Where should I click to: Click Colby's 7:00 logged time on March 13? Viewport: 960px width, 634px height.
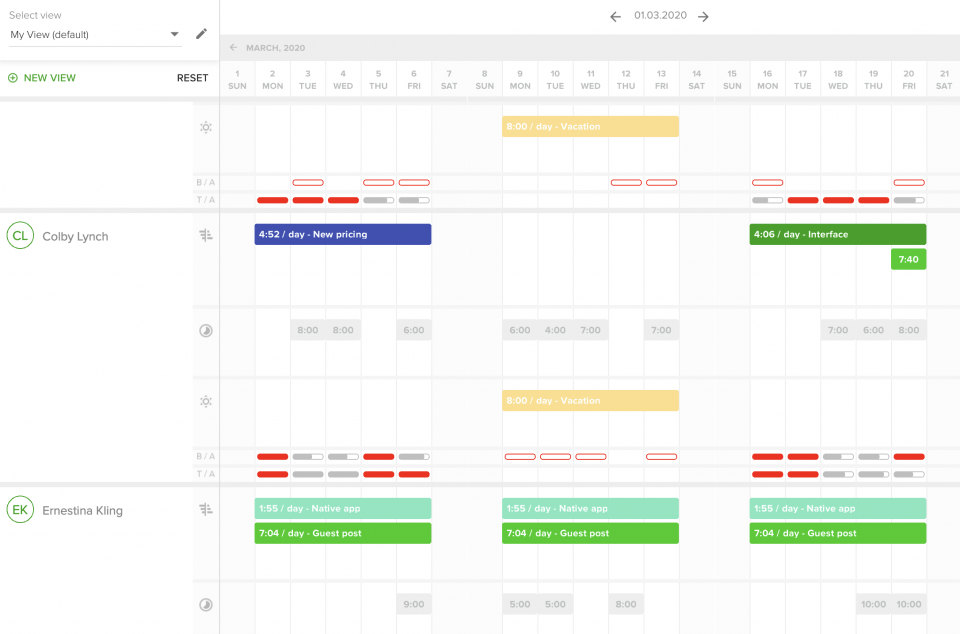[661, 330]
